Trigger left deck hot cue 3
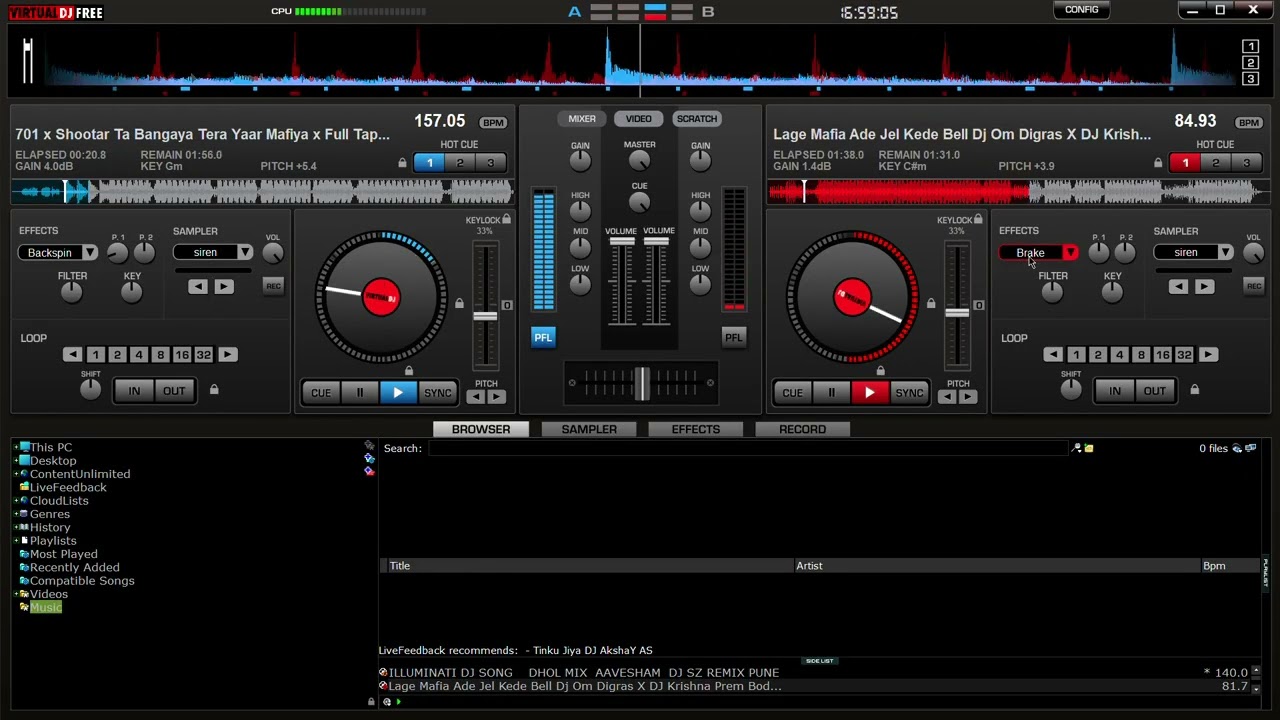Image resolution: width=1280 pixels, height=720 pixels. coord(490,163)
